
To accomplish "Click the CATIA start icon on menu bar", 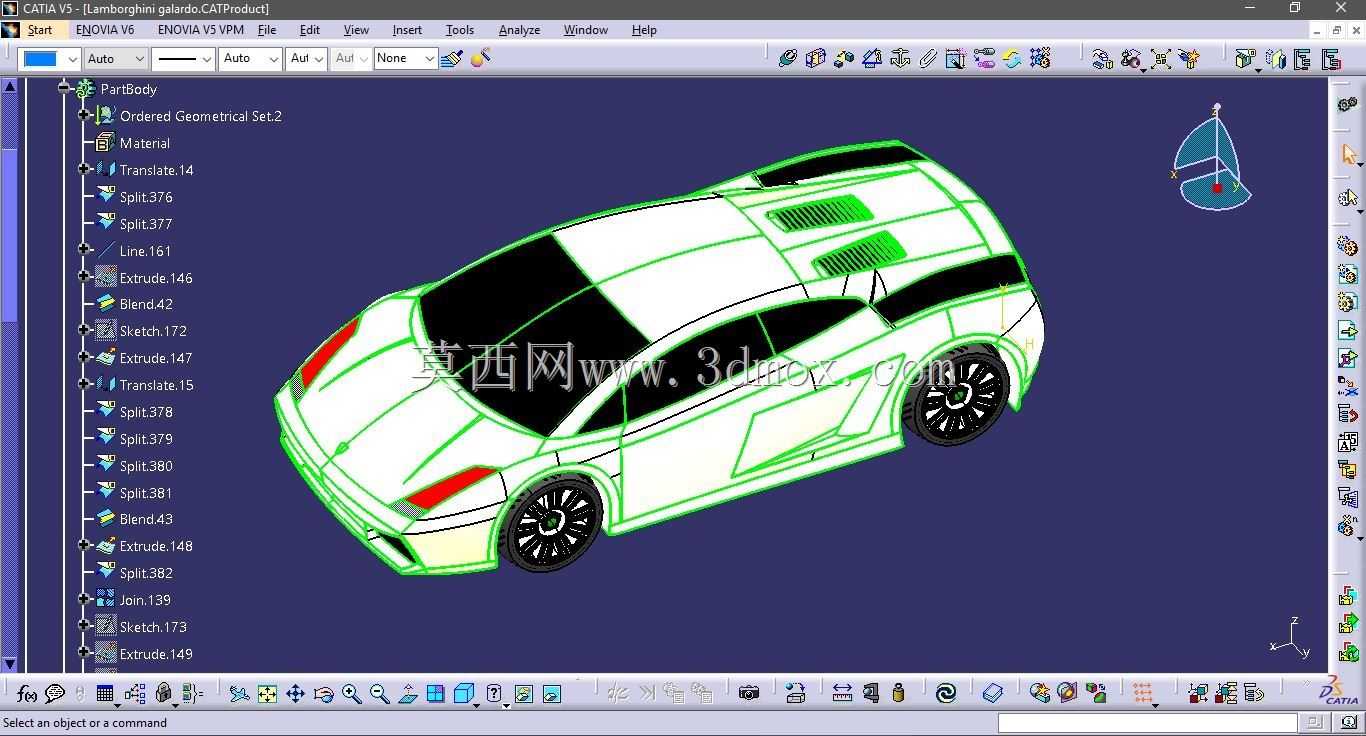I will (x=11, y=30).
